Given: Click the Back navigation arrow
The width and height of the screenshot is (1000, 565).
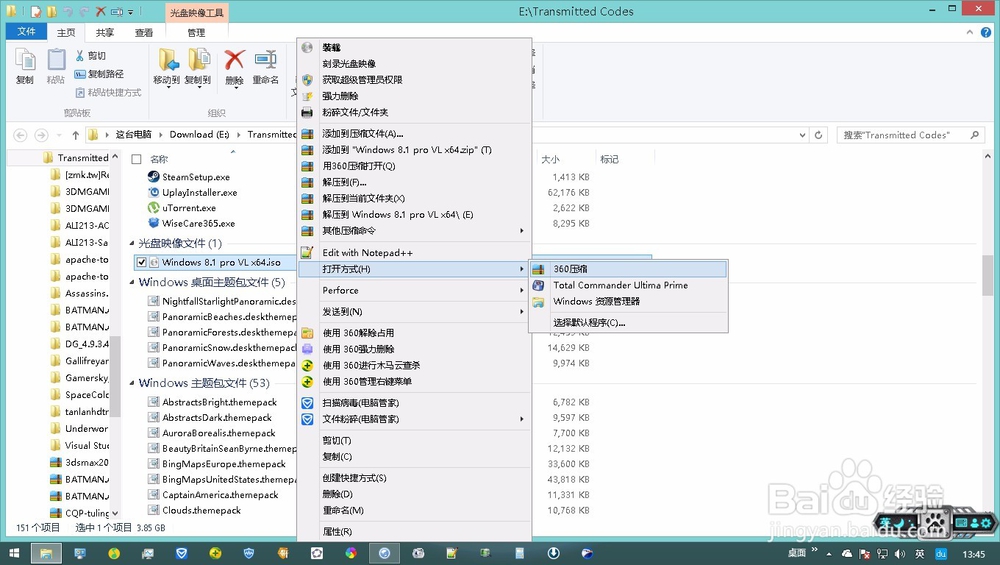Looking at the screenshot, I should click(x=20, y=135).
